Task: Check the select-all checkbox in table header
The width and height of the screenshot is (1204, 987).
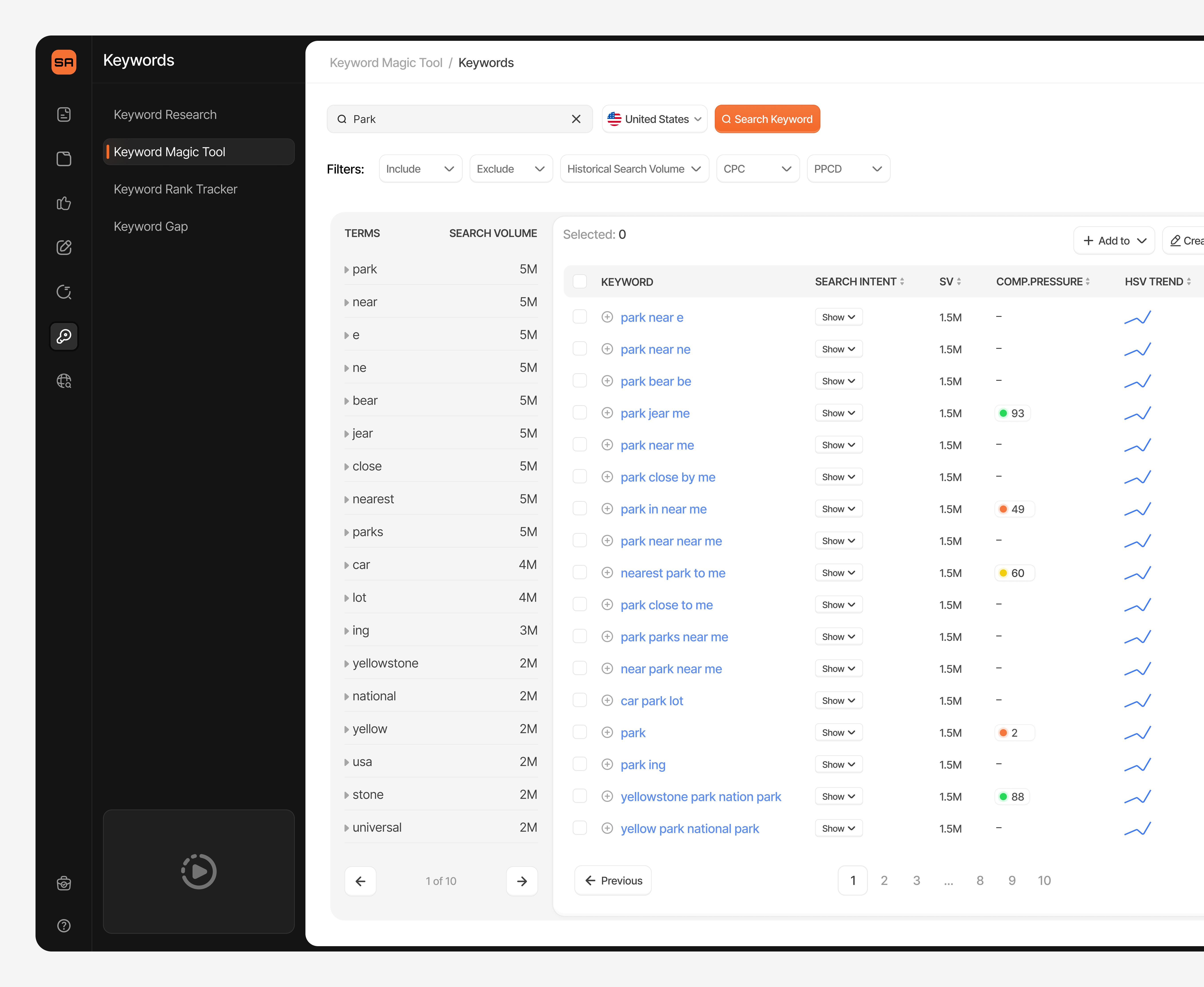Action: [x=580, y=281]
